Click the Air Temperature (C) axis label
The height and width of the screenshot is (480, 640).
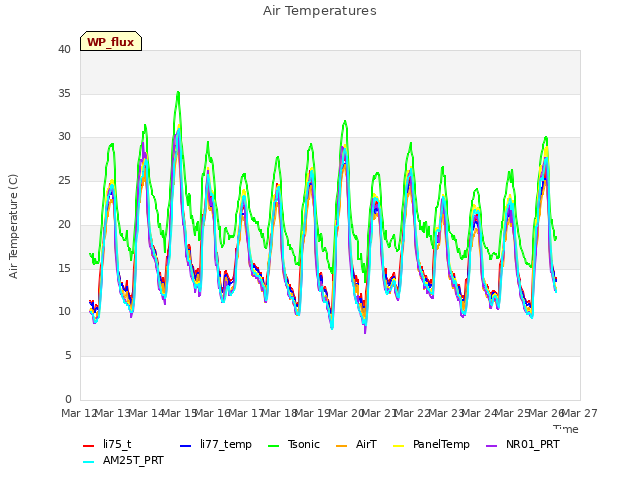[x=13, y=227]
